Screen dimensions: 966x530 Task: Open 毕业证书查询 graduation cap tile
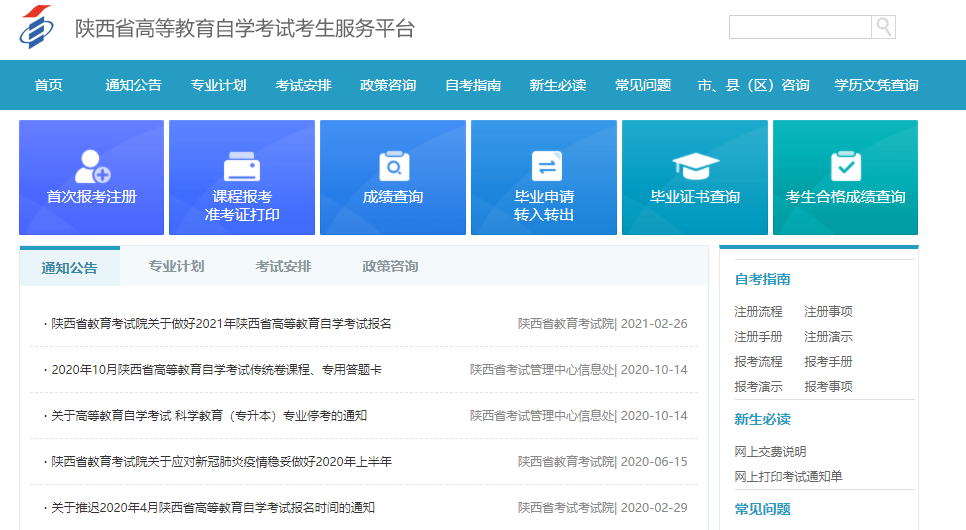[x=695, y=178]
